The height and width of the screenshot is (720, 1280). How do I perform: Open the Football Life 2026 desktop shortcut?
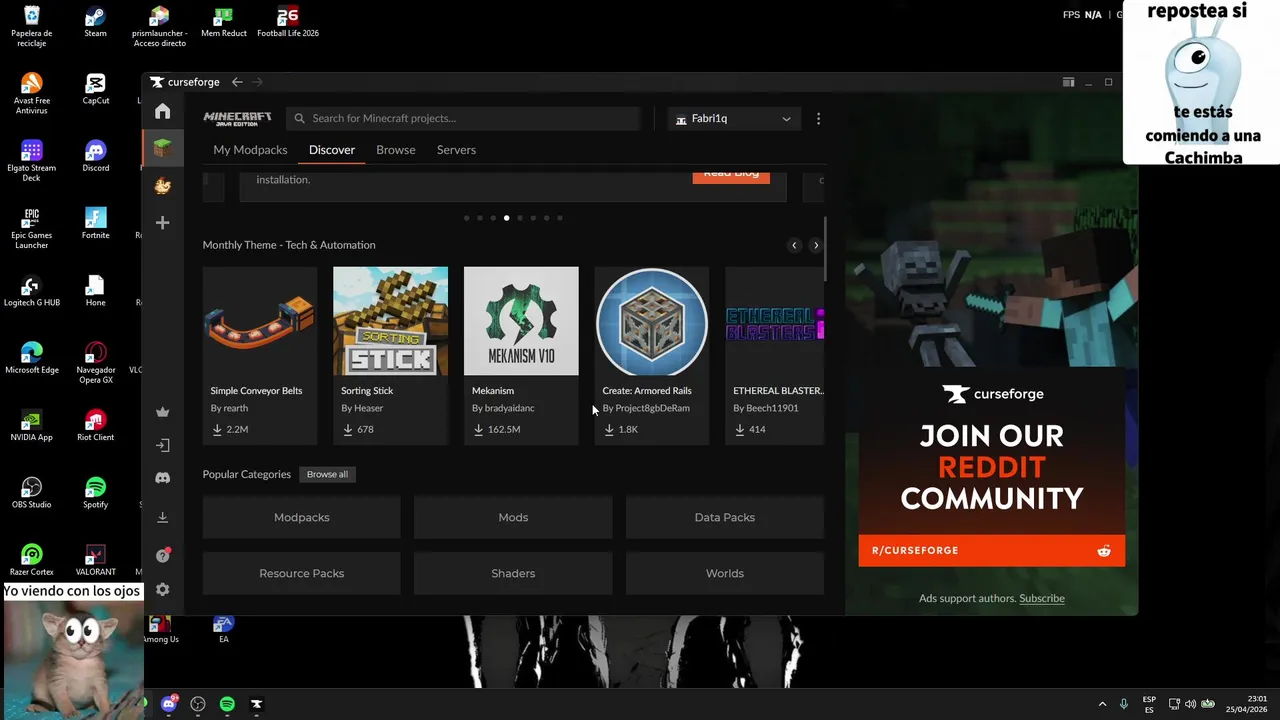288,22
